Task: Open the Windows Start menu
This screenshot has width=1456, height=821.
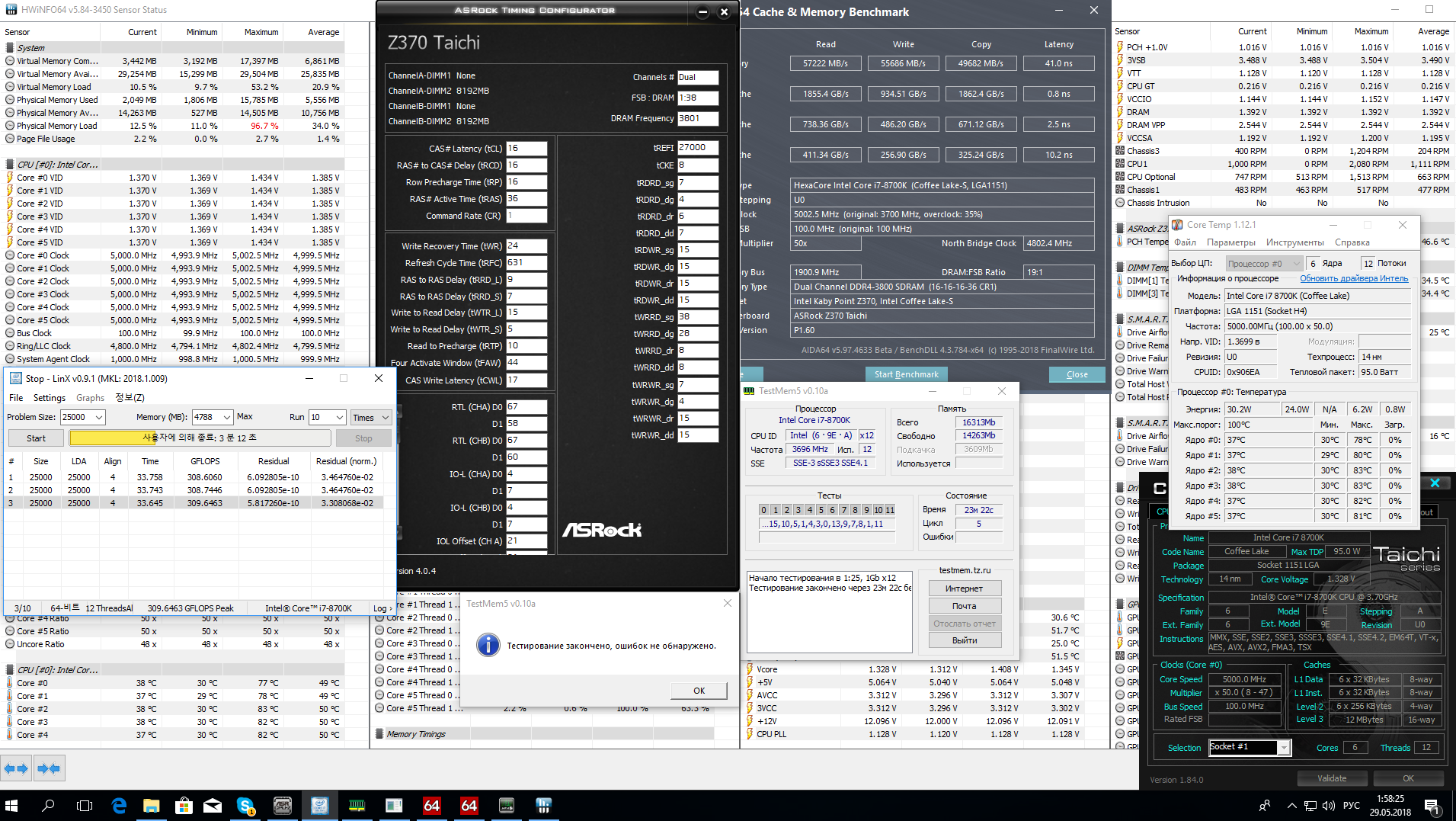Action: [x=11, y=806]
